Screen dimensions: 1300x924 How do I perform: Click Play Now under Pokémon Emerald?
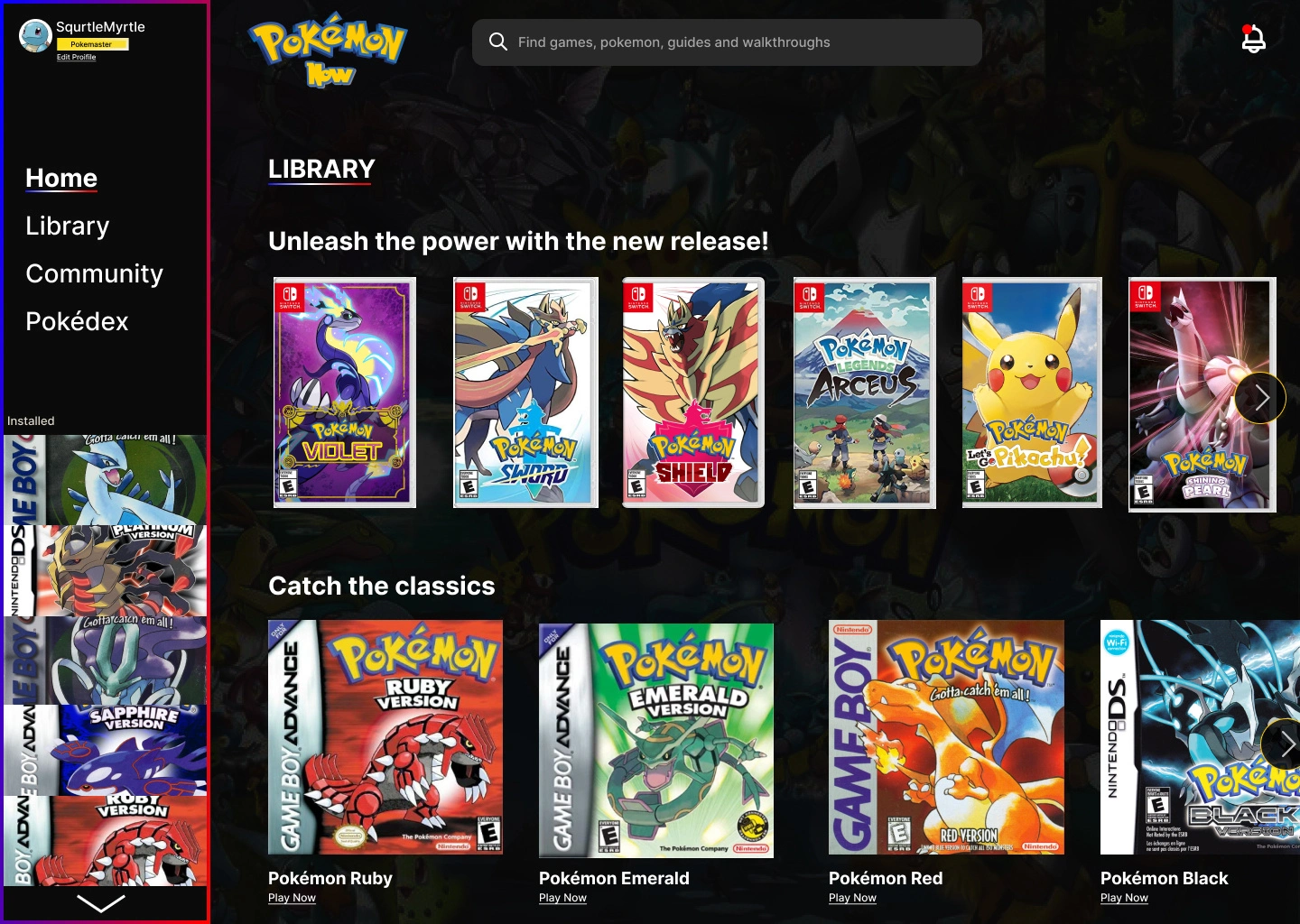562,898
